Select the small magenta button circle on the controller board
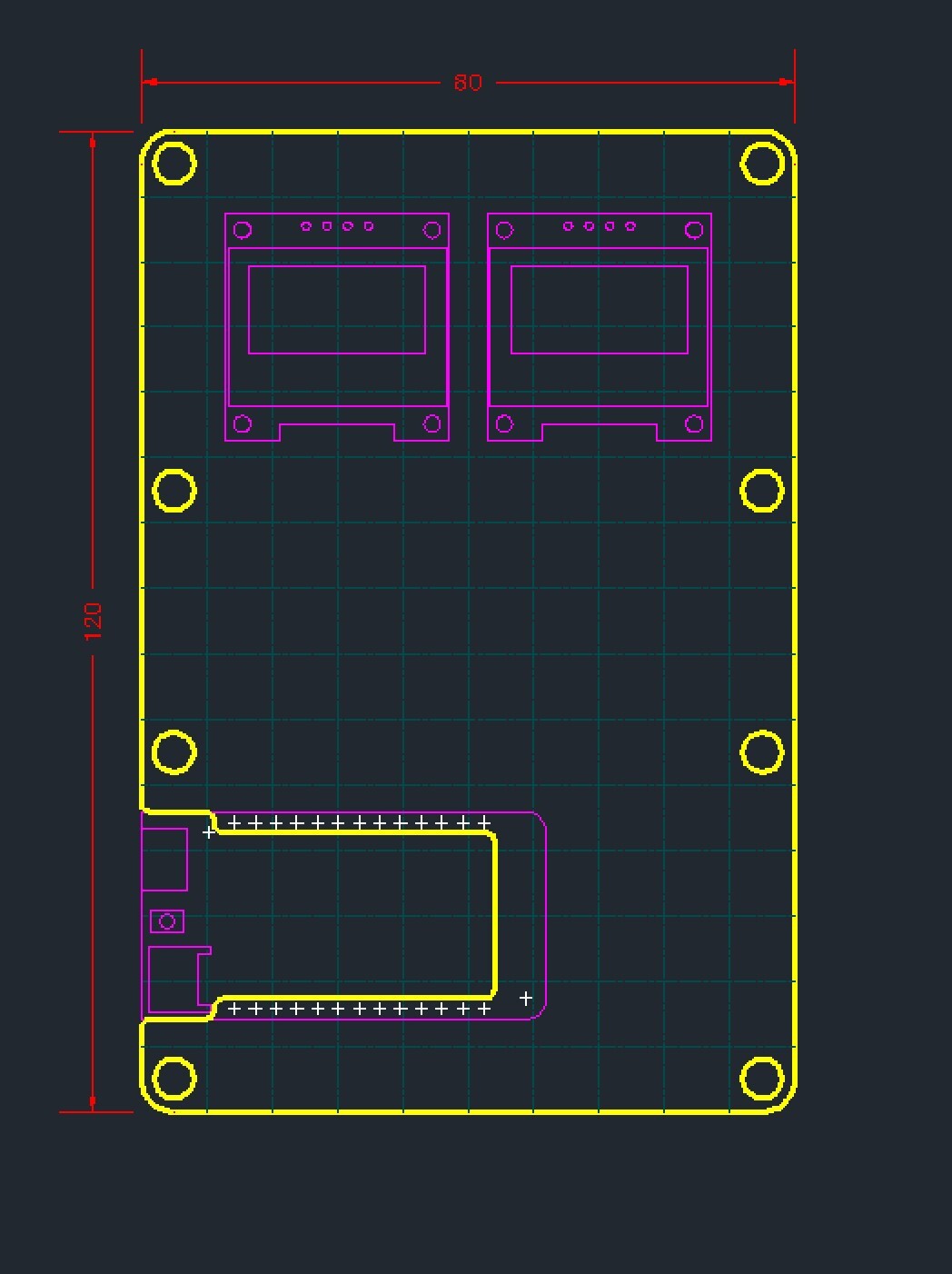 tap(167, 921)
